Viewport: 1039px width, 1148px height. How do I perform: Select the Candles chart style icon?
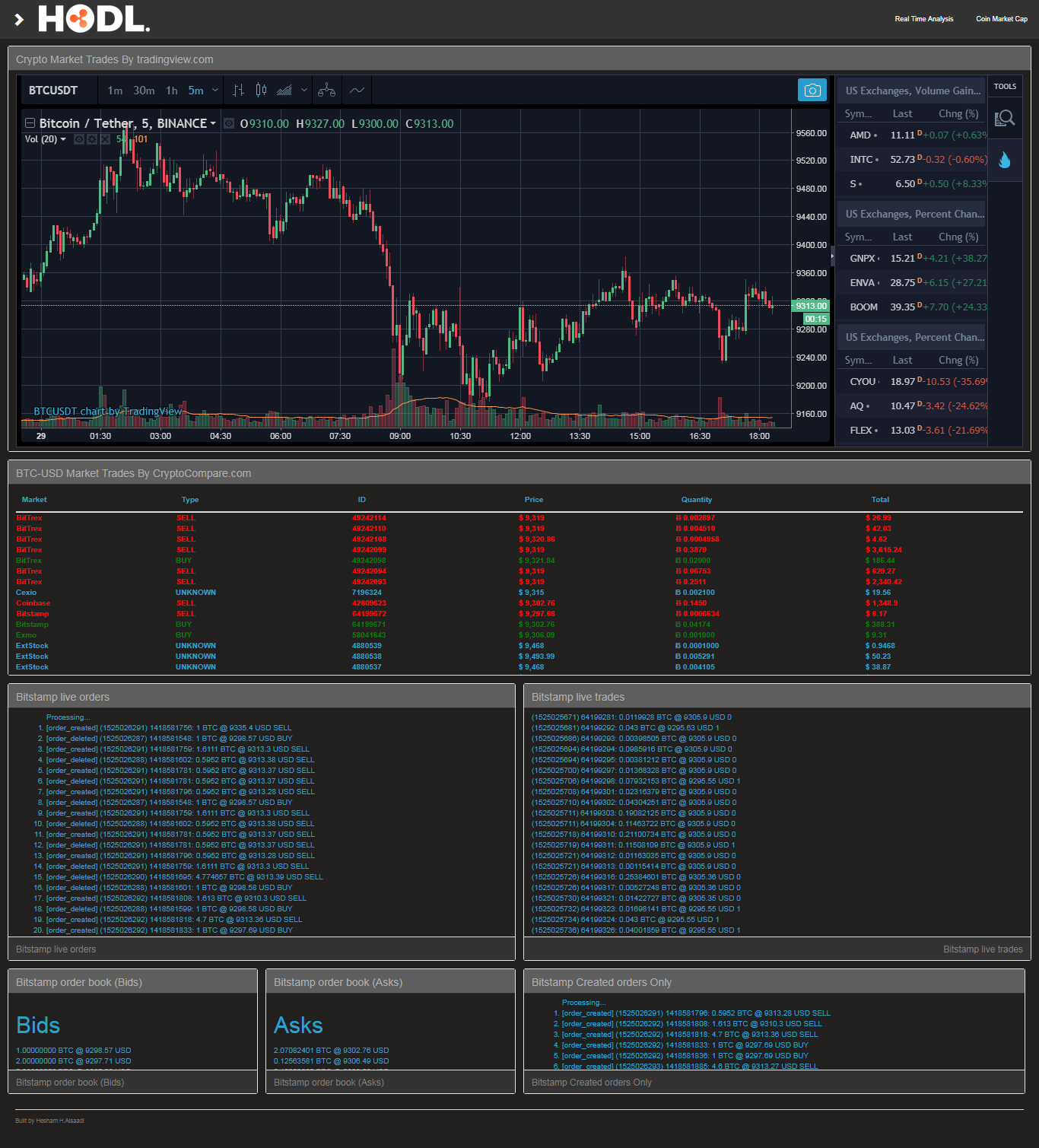coord(261,90)
